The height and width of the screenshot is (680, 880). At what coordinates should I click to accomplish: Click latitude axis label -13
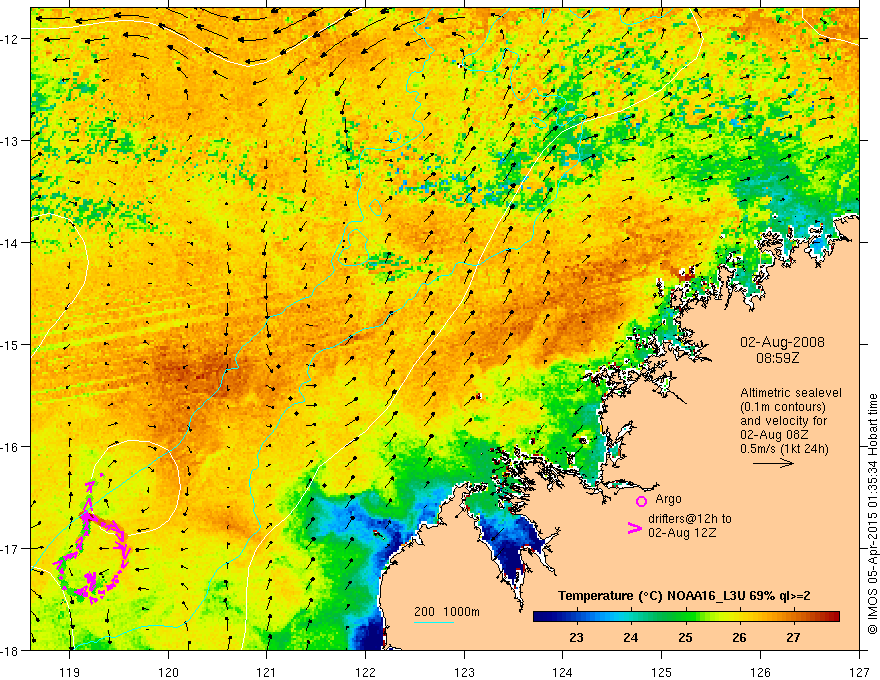point(11,141)
